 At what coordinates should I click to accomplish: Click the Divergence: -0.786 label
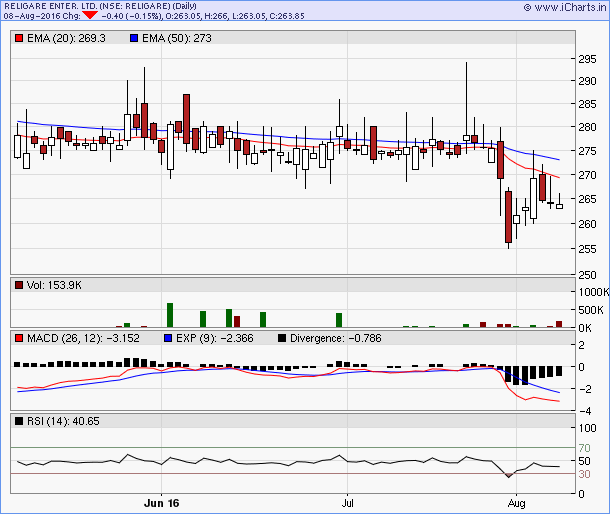[336, 338]
